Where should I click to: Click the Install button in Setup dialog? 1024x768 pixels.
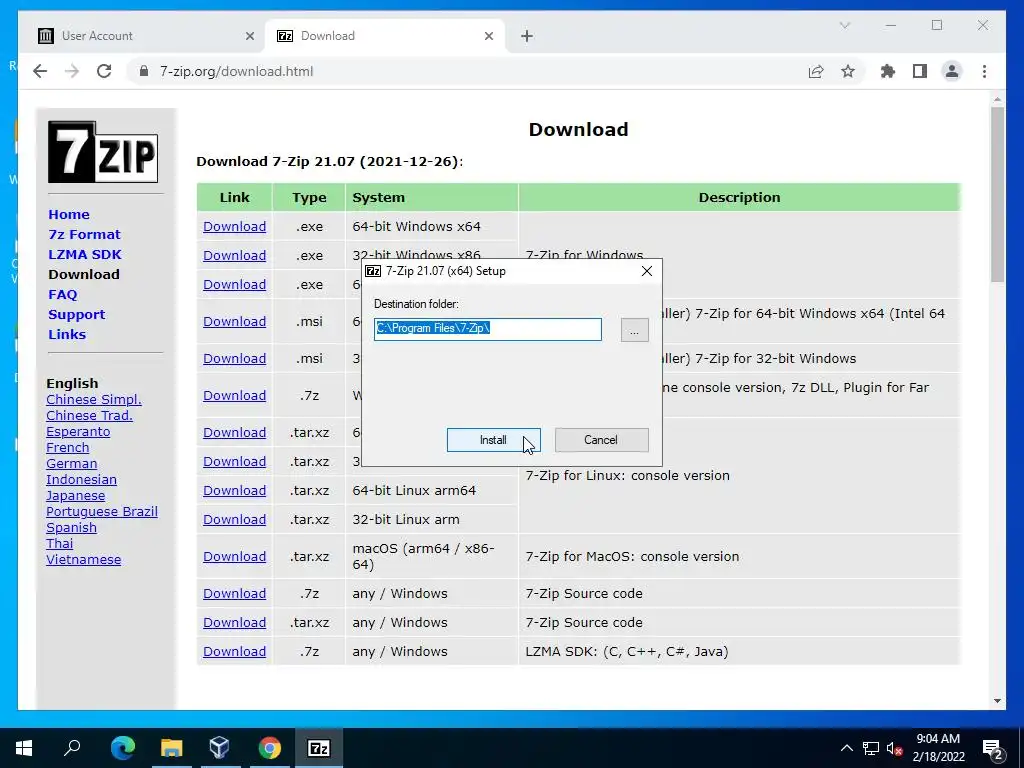pos(493,440)
